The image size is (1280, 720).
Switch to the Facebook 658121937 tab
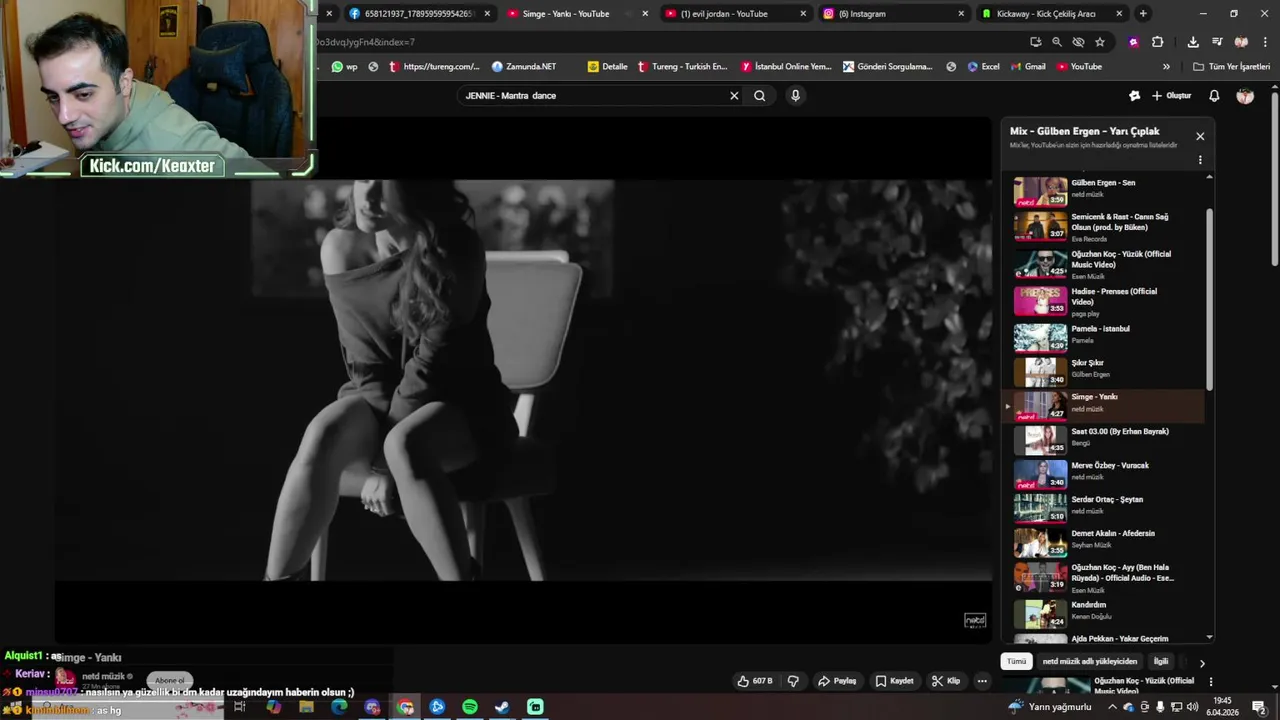pos(418,14)
